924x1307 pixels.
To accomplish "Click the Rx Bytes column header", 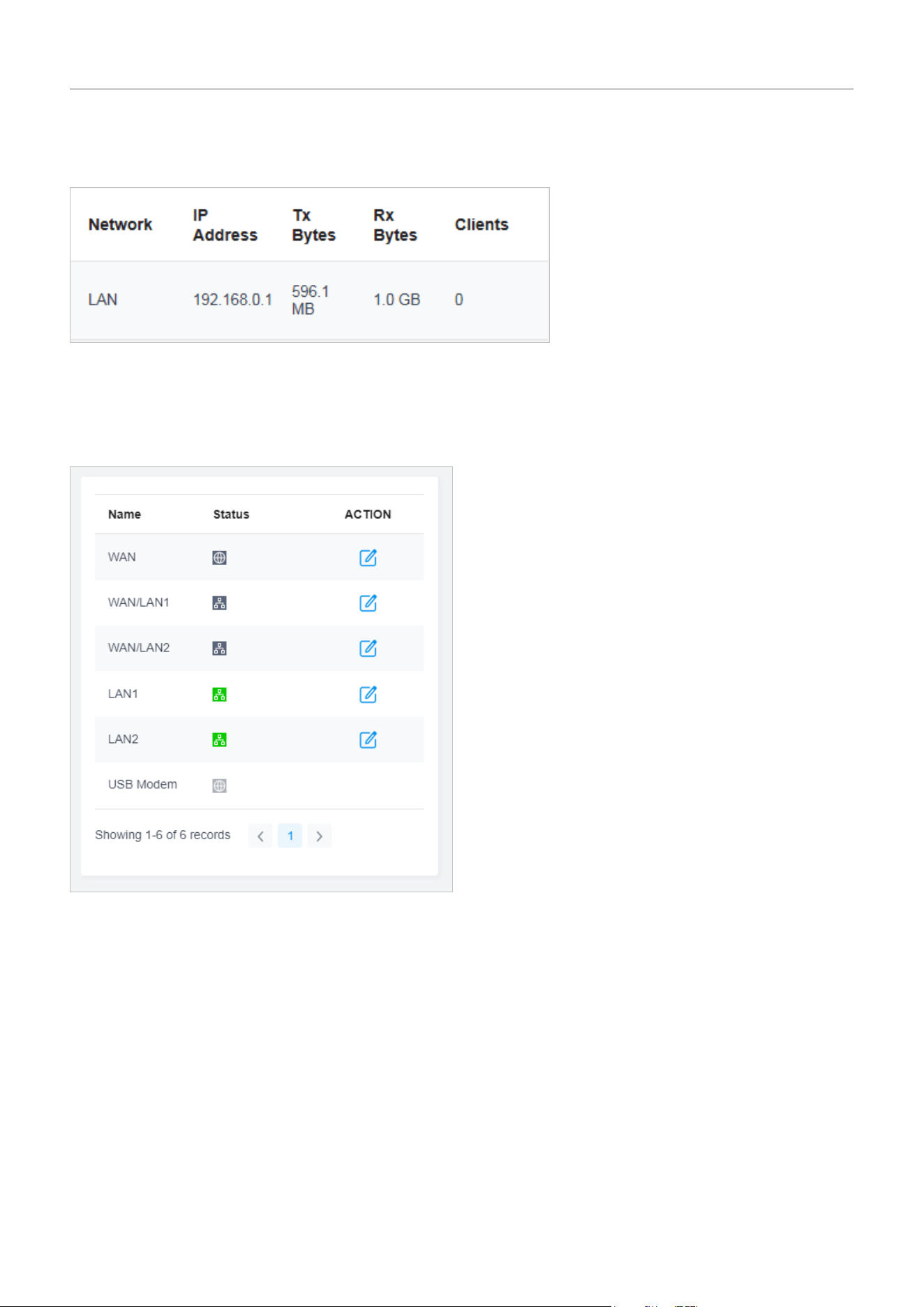I will coord(395,225).
